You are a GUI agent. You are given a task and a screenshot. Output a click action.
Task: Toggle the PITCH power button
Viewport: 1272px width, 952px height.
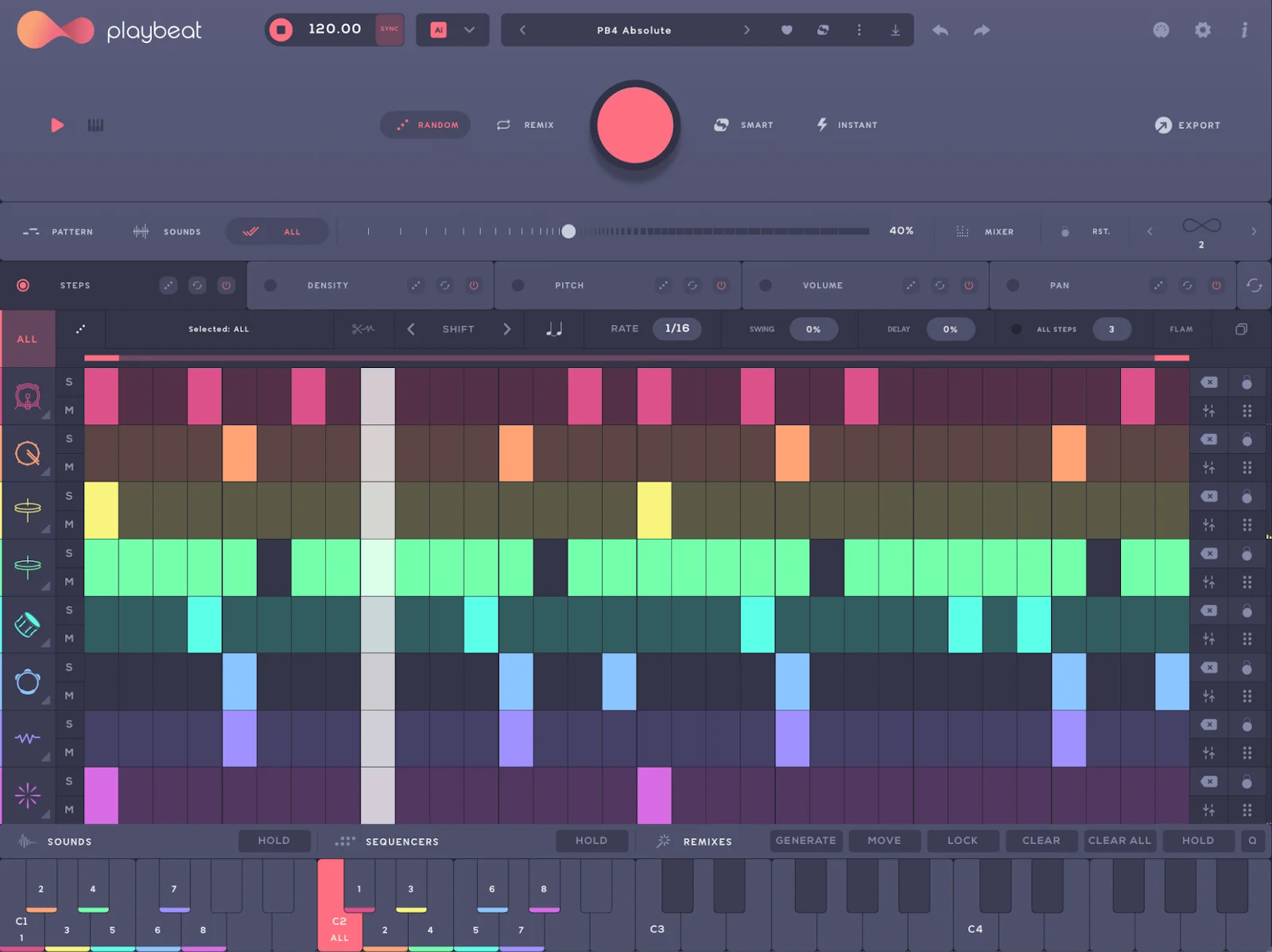[721, 285]
